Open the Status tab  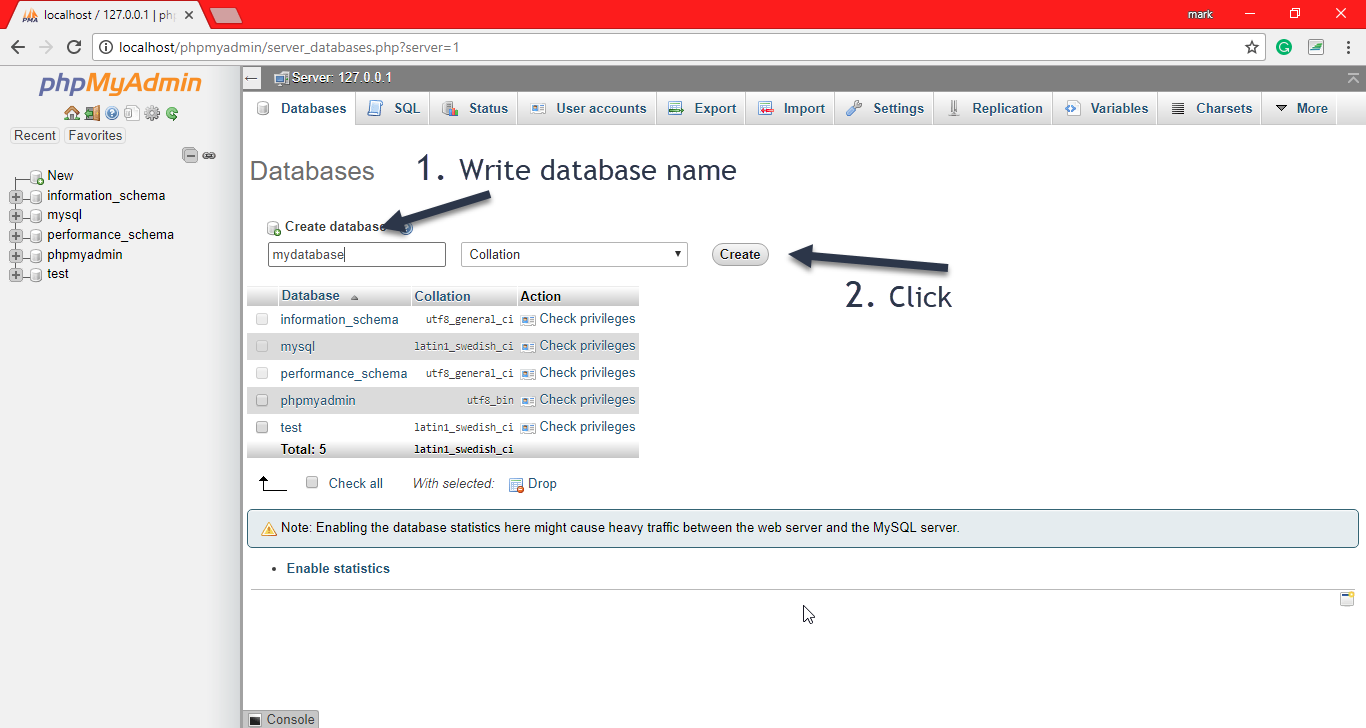click(x=474, y=109)
